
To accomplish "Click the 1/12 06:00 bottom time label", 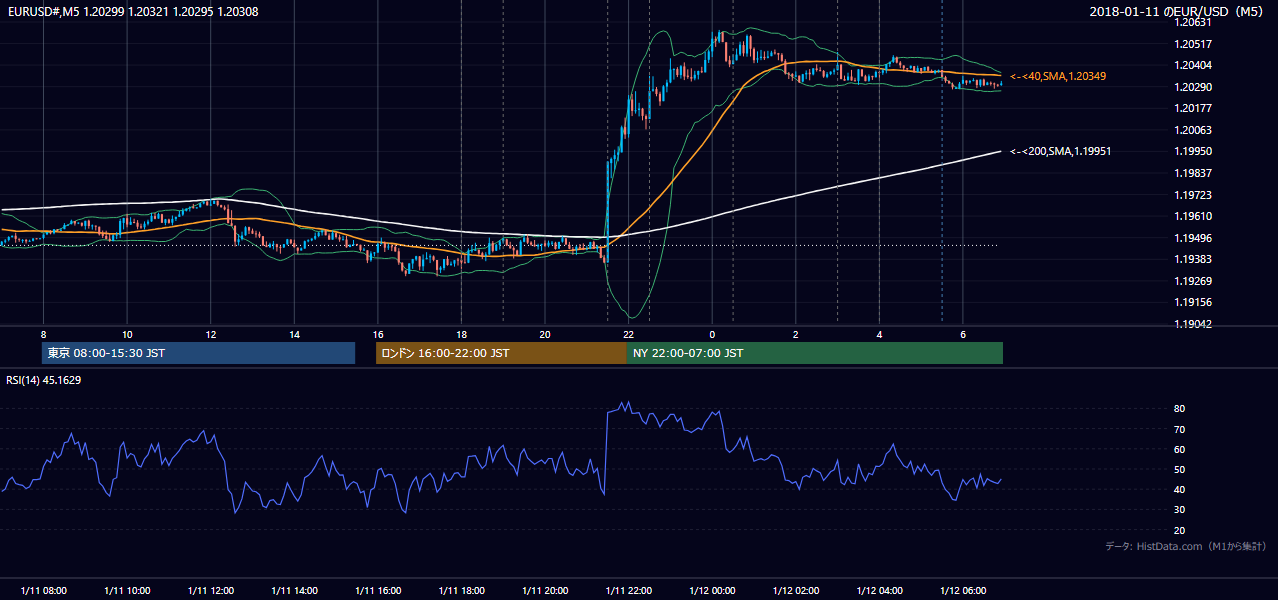I will (x=963, y=591).
